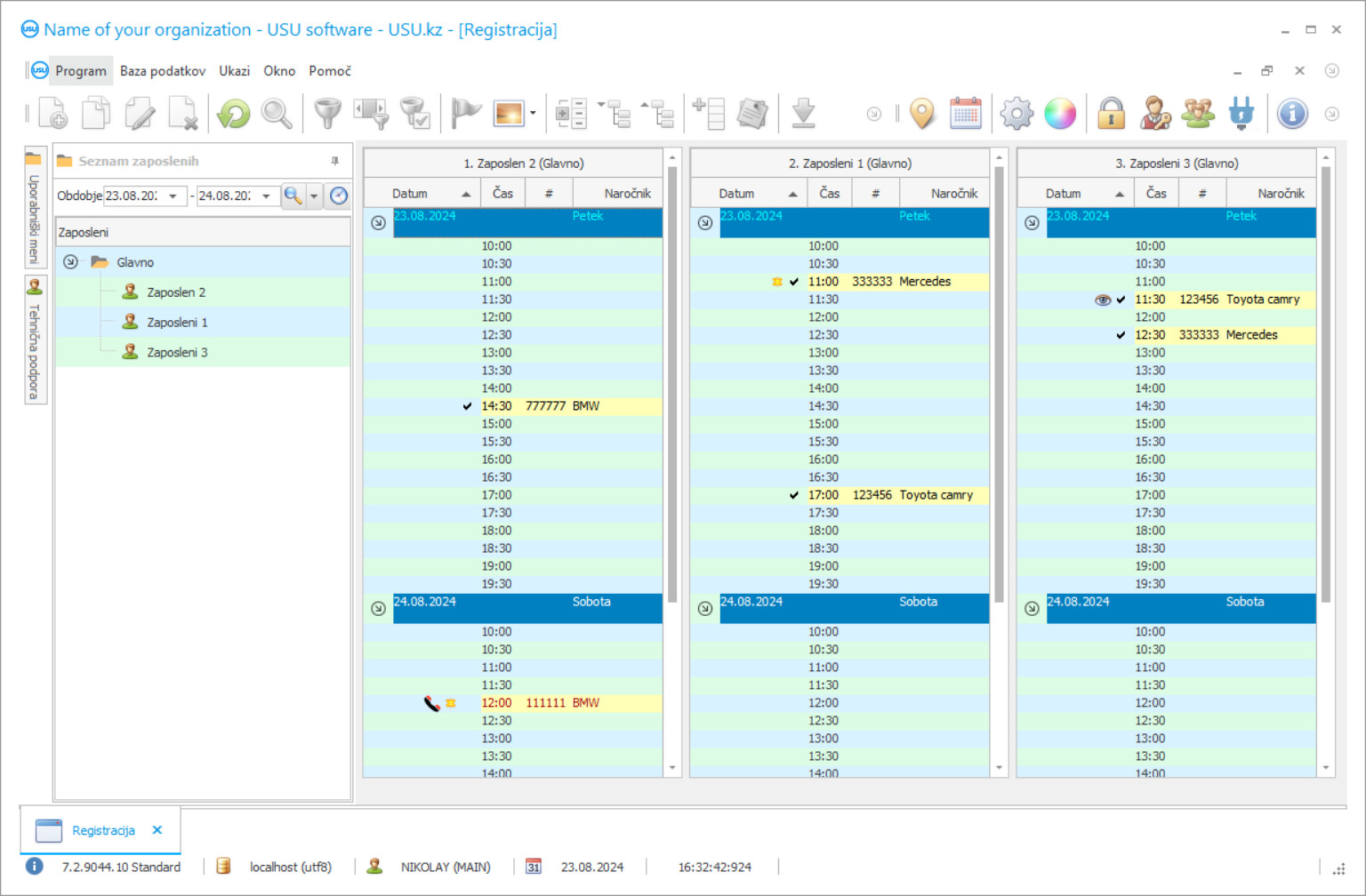
Task: Collapse 24.08.2024 group in Zaposlen 2 panel
Action: [x=378, y=609]
